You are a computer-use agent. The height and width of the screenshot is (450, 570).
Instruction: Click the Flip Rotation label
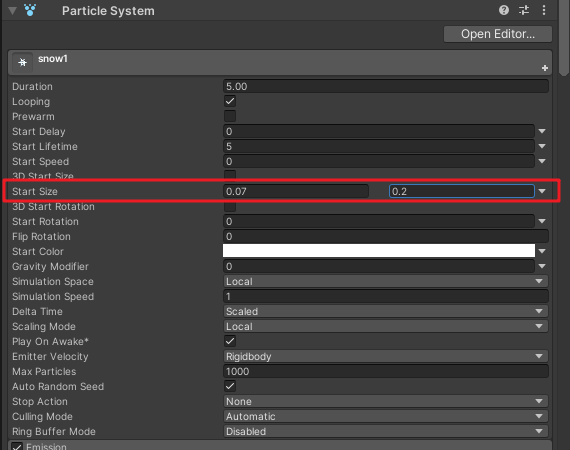tap(41, 236)
